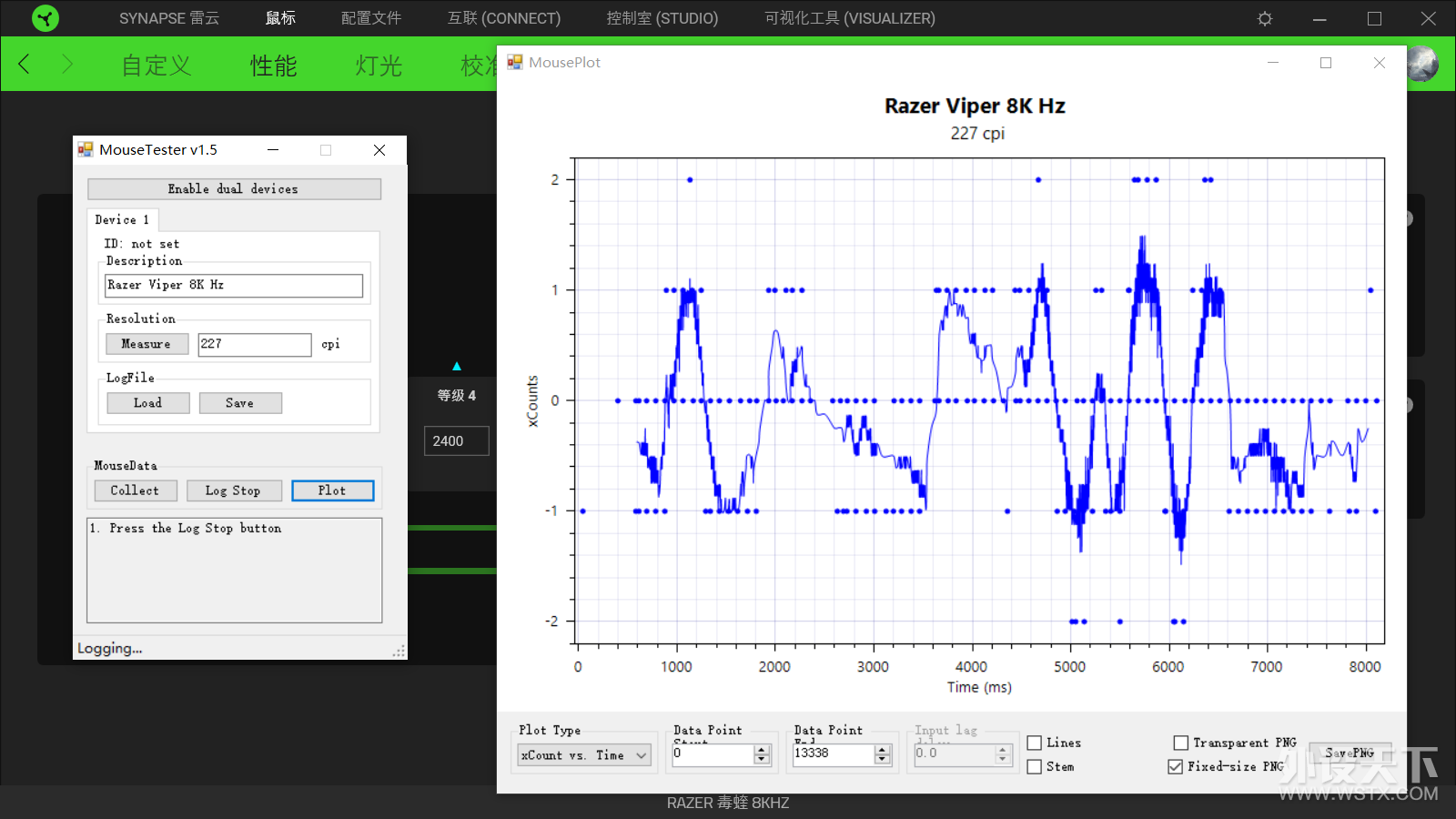The image size is (1456, 819).
Task: Maximize the MousePlot window
Action: point(1326,62)
